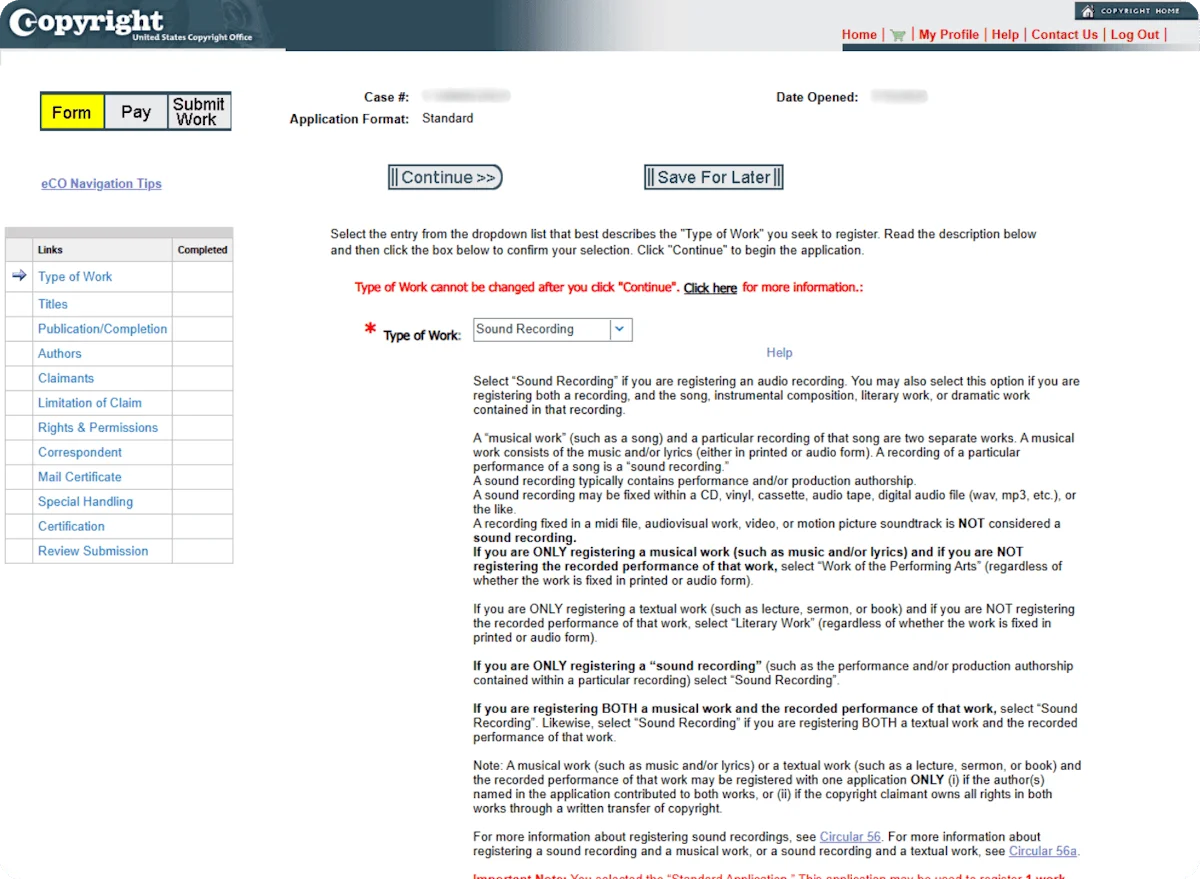Click the Continue button
This screenshot has width=1200, height=879.
pos(444,177)
